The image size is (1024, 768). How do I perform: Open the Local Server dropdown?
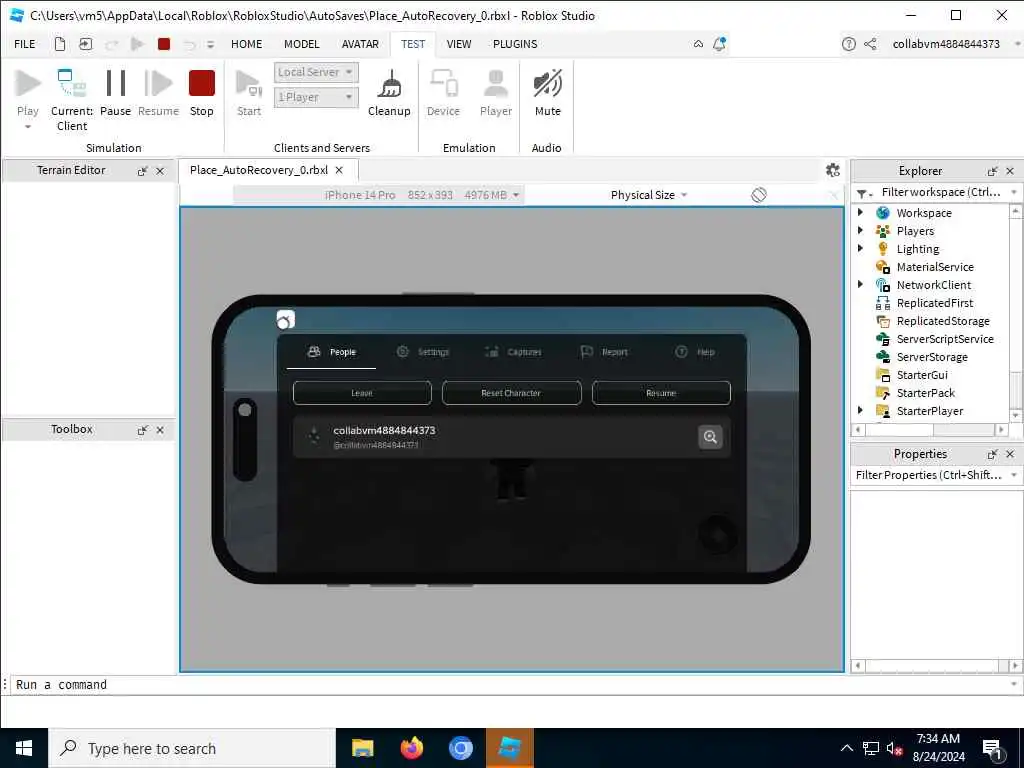[x=316, y=72]
